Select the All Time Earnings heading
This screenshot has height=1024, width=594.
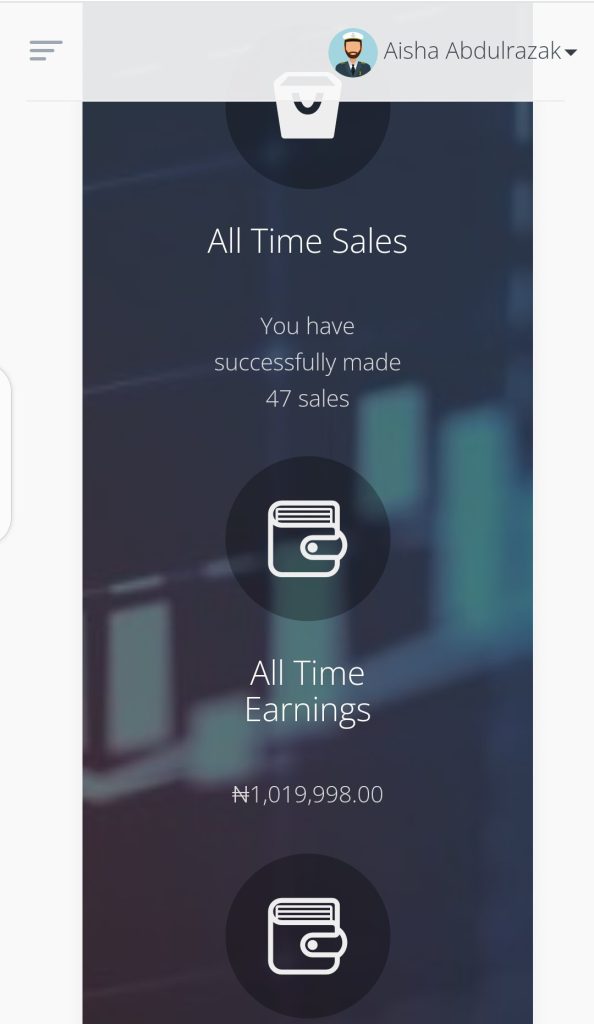(307, 692)
